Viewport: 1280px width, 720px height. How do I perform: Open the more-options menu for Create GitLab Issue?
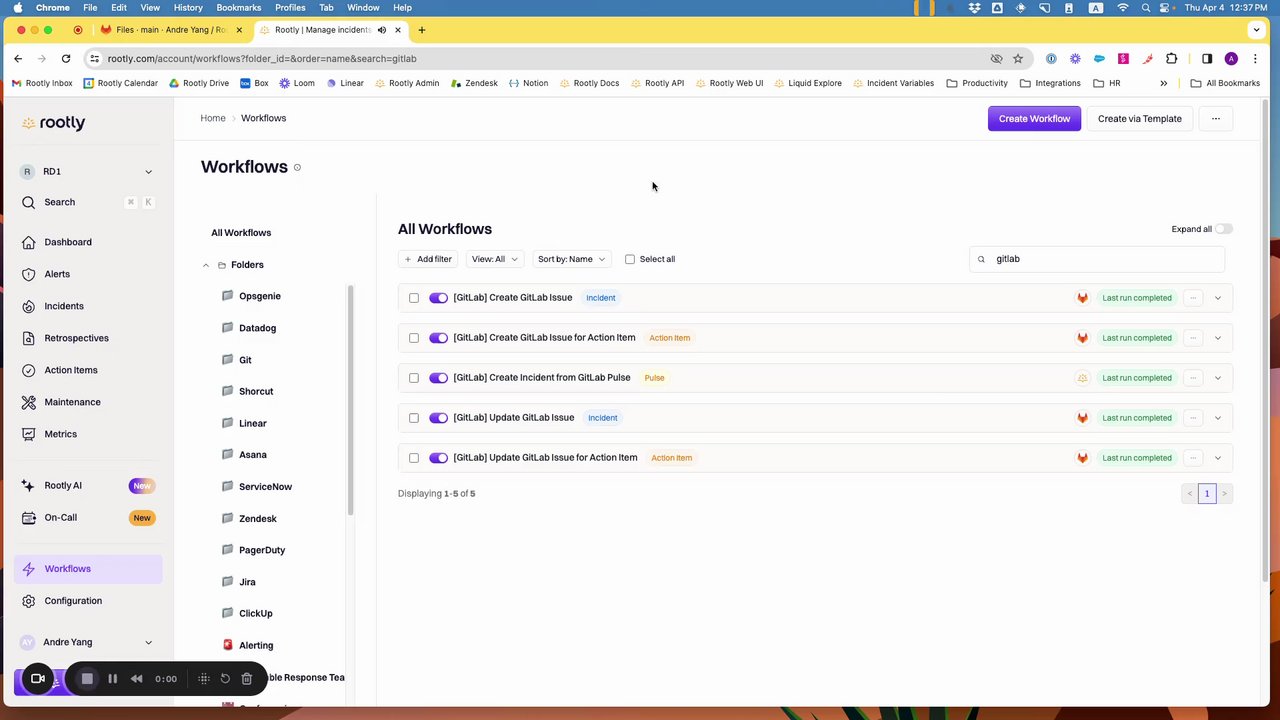click(x=1193, y=298)
